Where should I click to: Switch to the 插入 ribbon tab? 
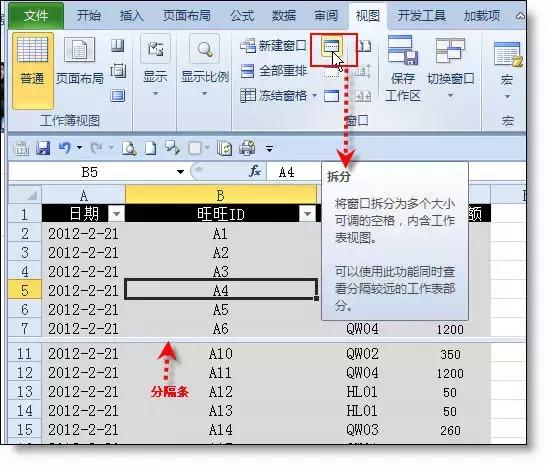tap(131, 16)
